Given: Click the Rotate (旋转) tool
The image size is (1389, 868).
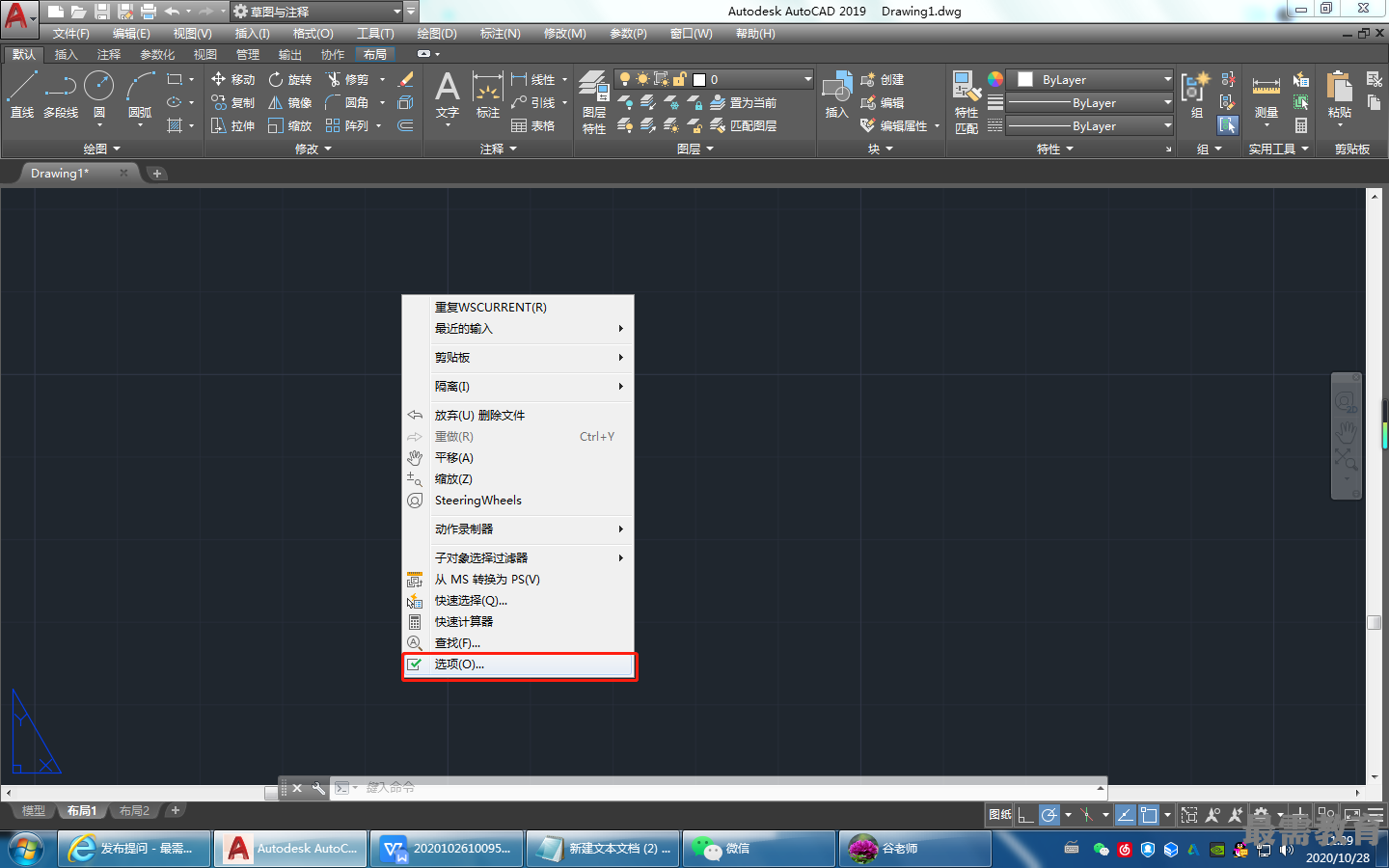Looking at the screenshot, I should [289, 79].
